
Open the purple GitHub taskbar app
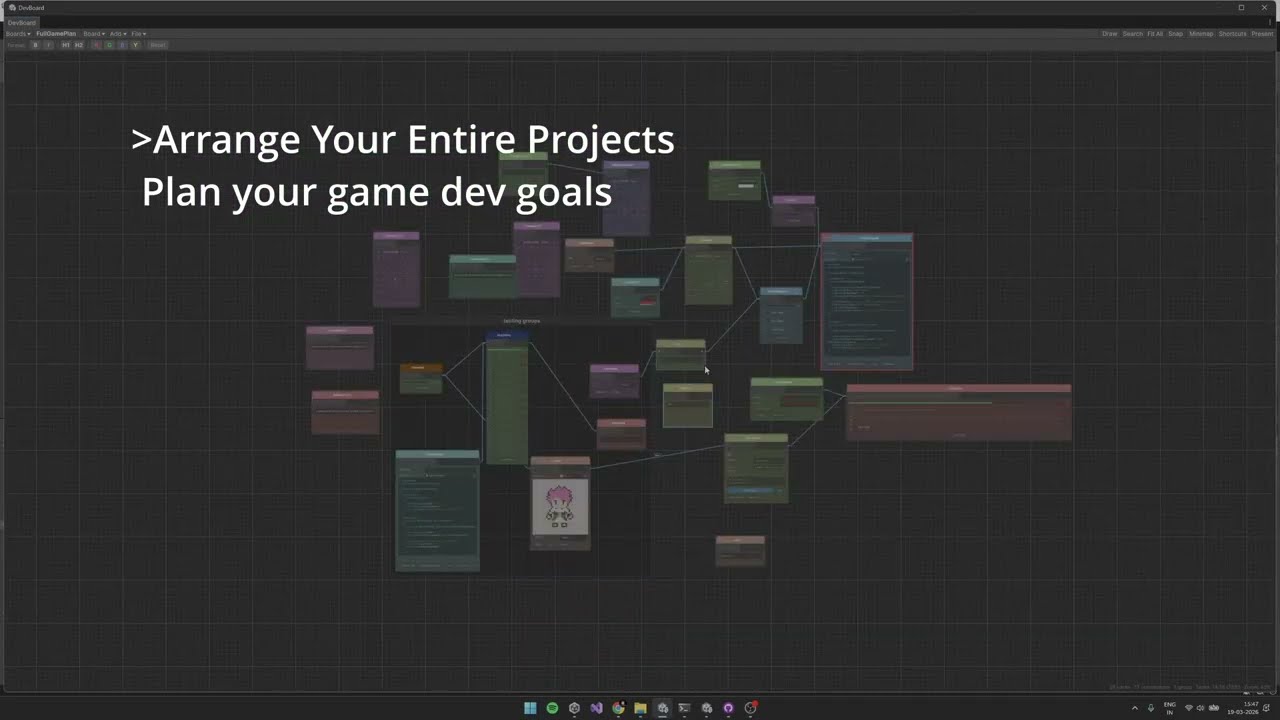[728, 708]
